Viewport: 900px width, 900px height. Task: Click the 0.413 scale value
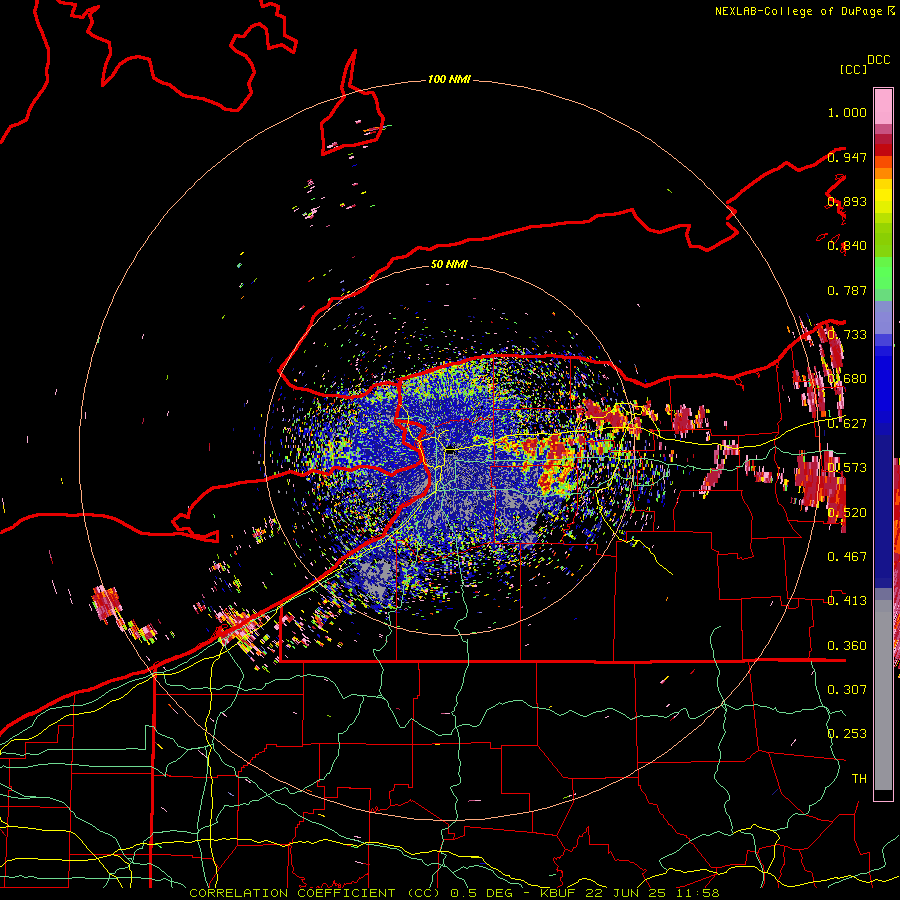[847, 601]
